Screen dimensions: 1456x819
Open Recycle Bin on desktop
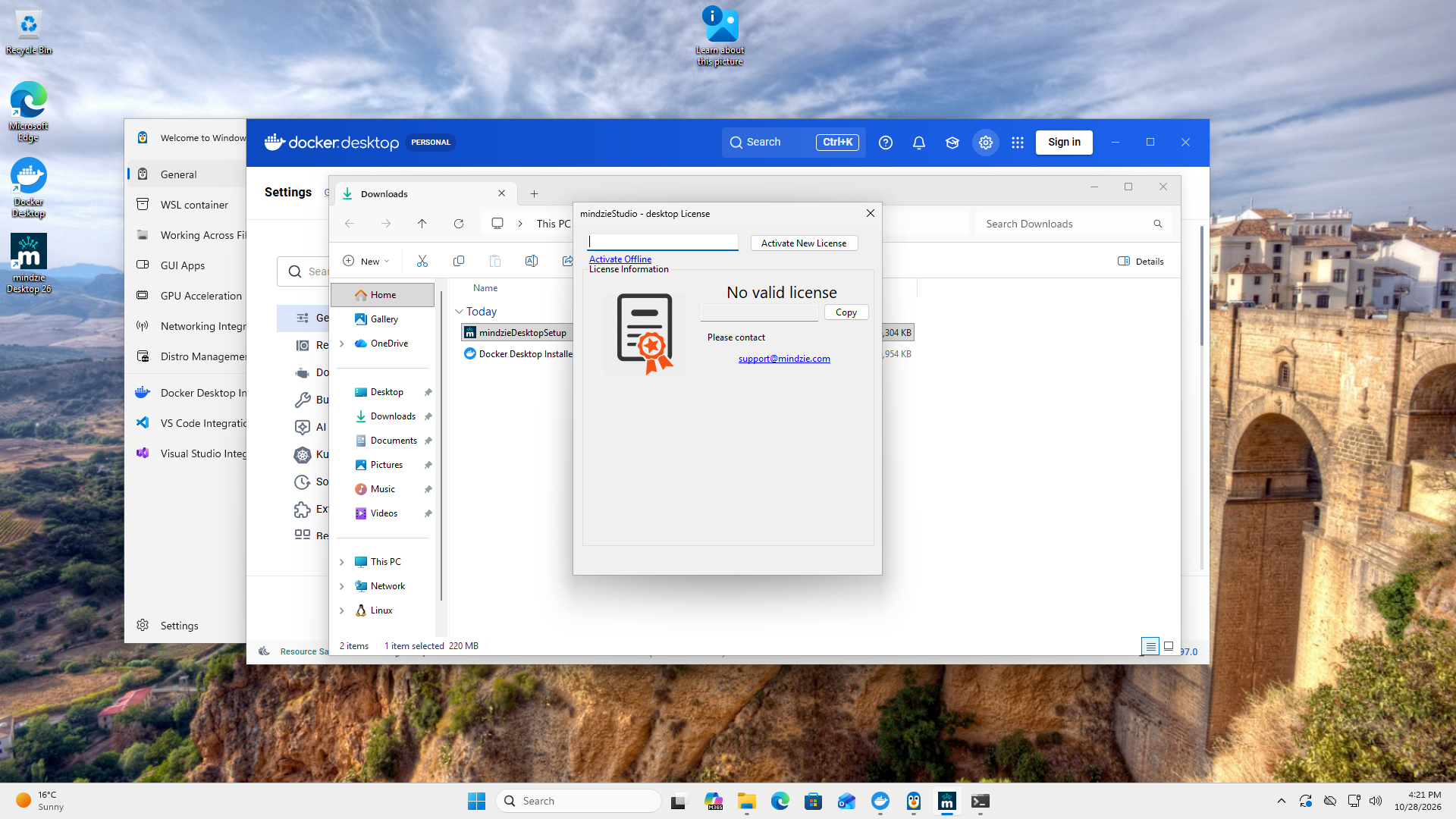[29, 32]
